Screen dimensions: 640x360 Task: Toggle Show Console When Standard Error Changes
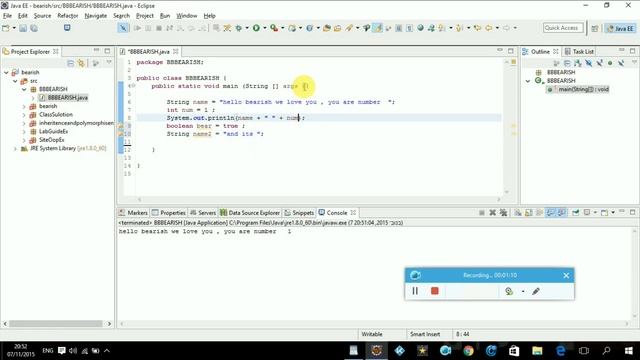click(x=562, y=213)
